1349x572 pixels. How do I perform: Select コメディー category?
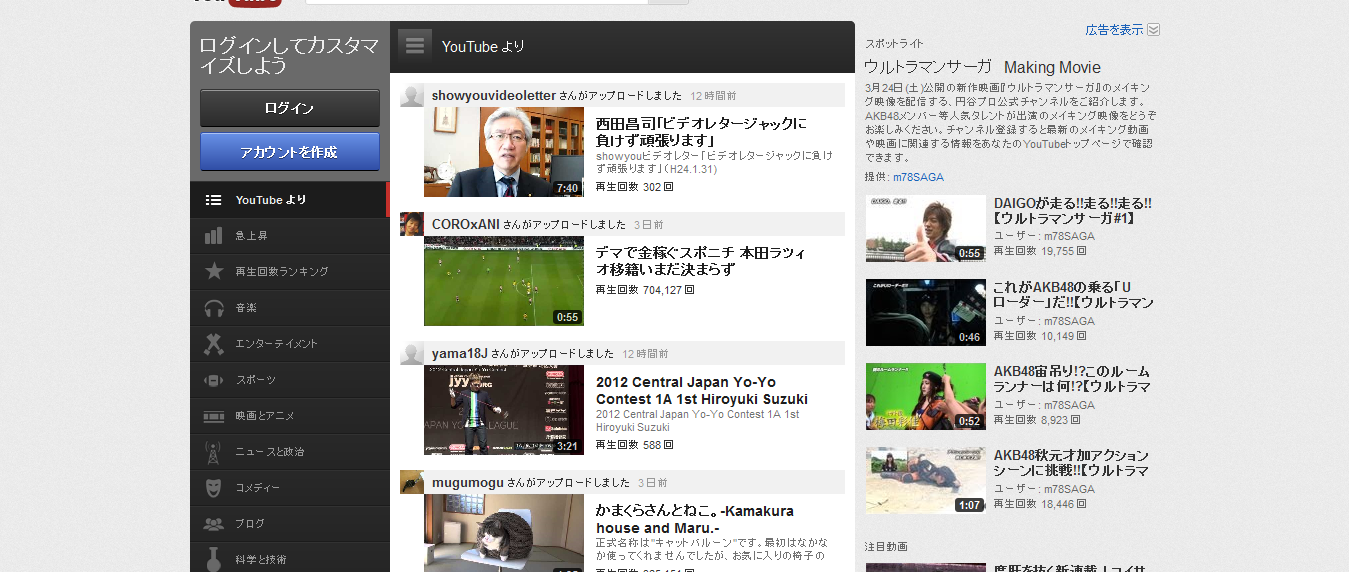[290, 488]
